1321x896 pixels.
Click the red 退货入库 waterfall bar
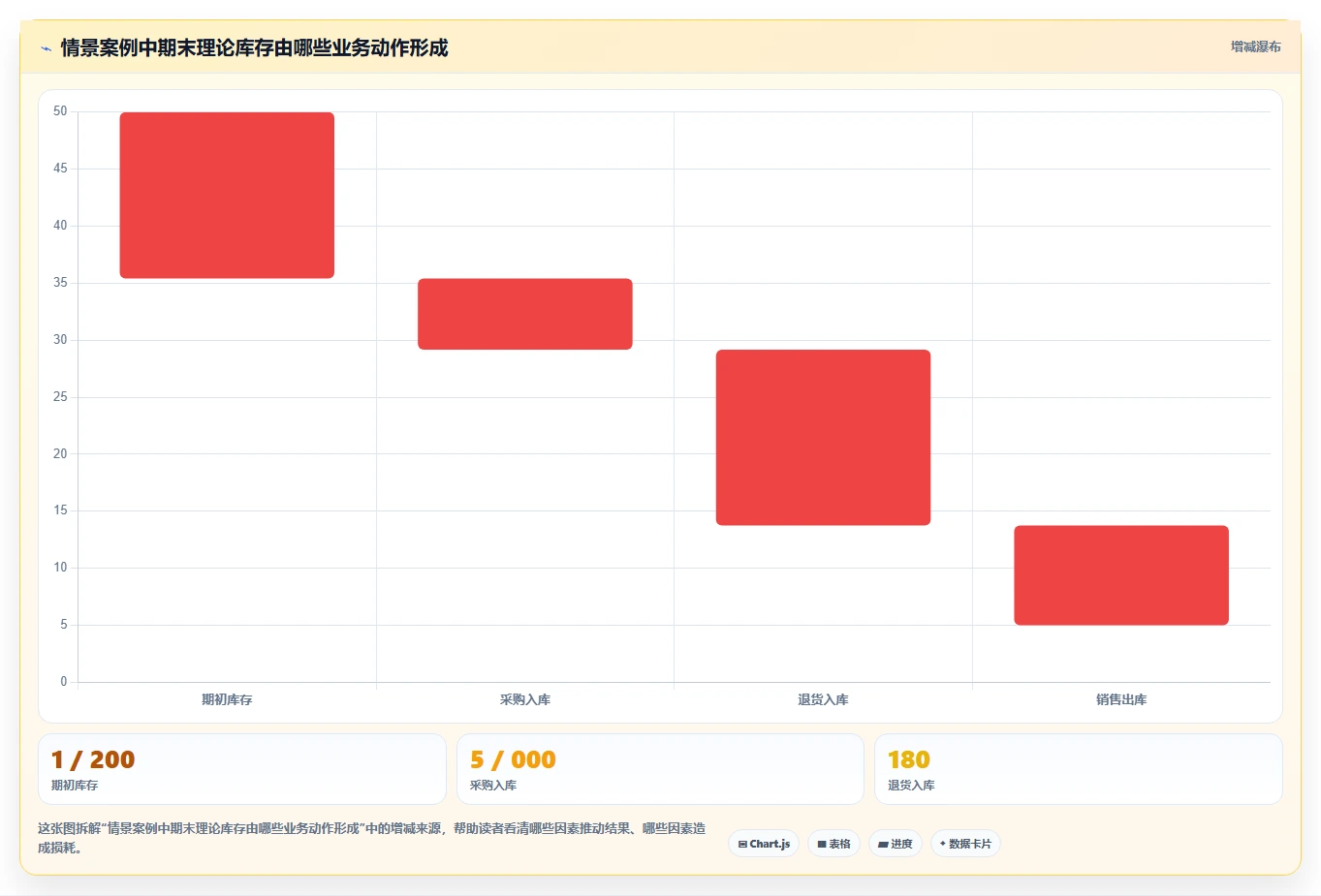click(x=823, y=438)
